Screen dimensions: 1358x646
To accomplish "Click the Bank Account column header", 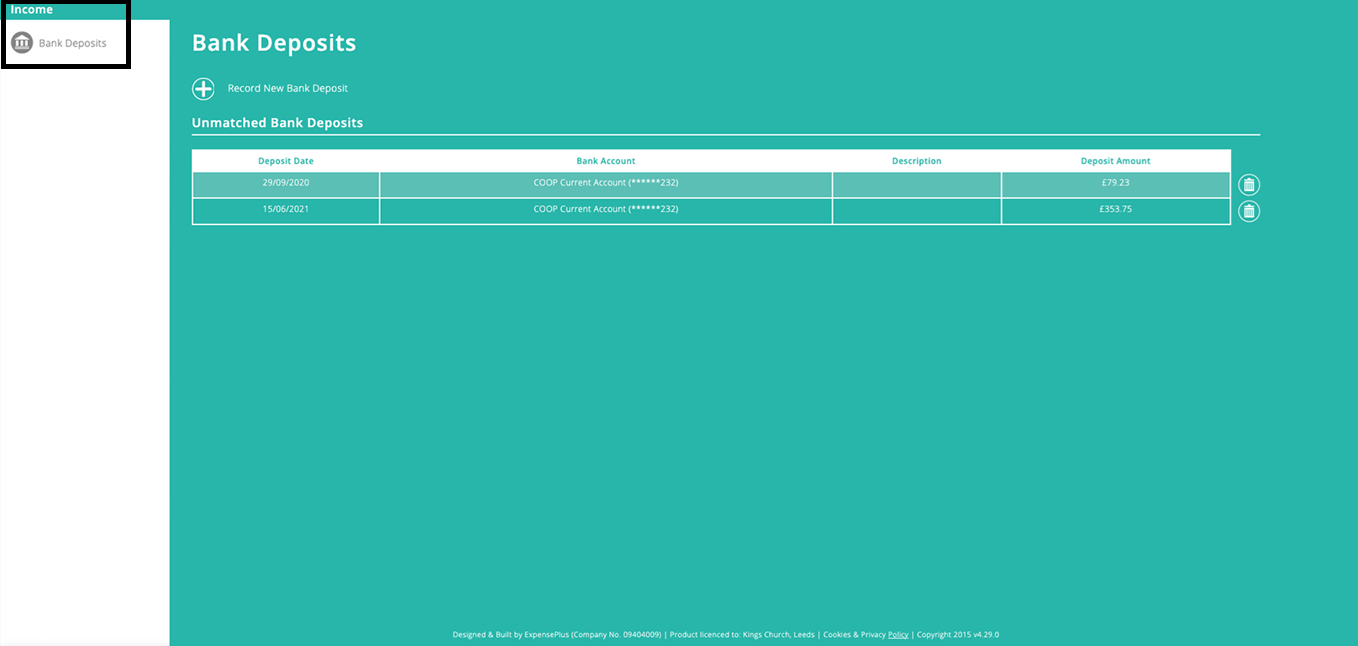I will click(606, 161).
